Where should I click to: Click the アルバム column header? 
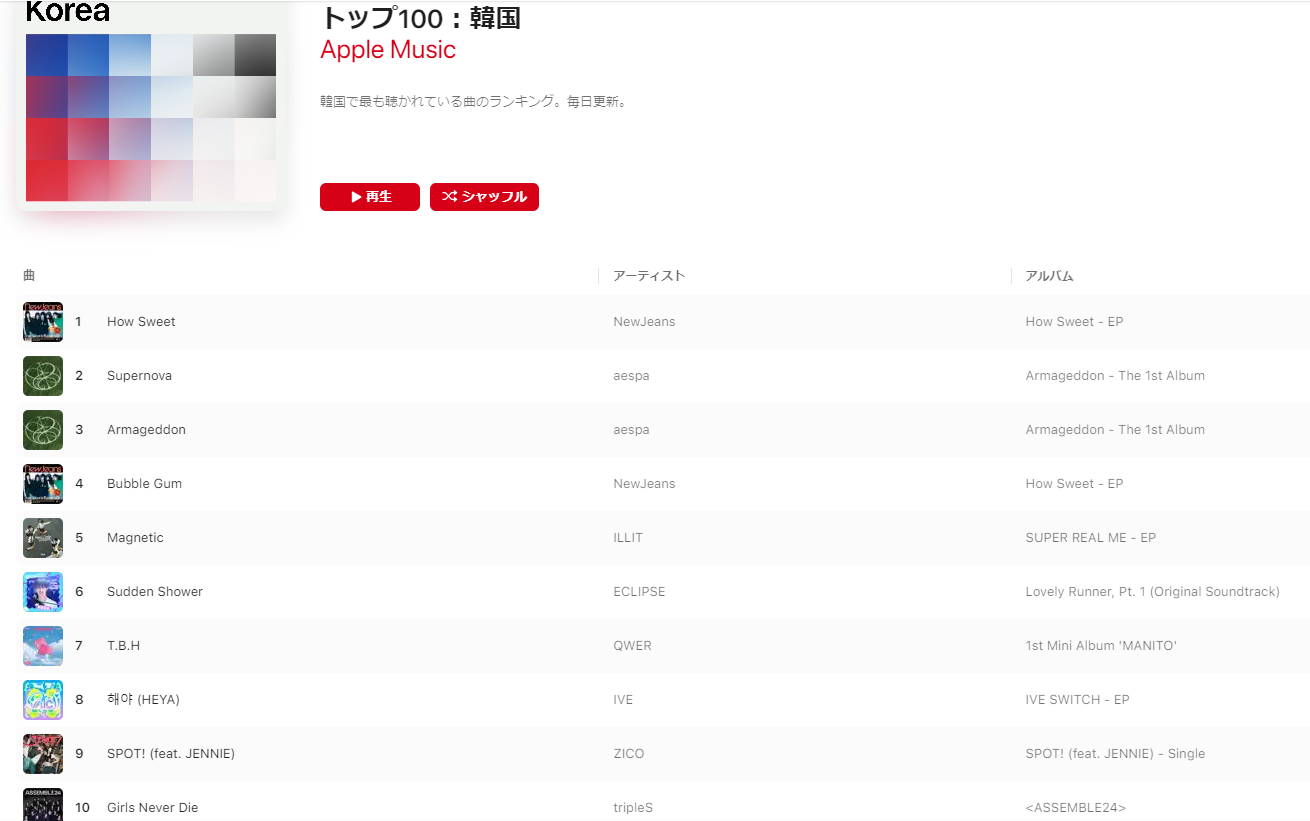pyautogui.click(x=1049, y=276)
